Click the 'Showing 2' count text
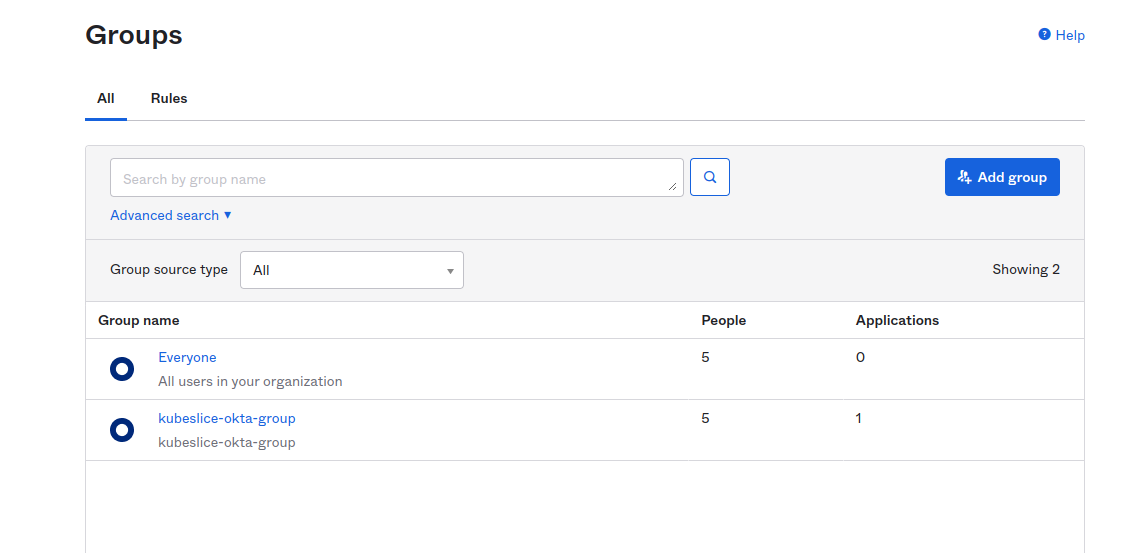This screenshot has width=1142, height=553. click(x=1025, y=270)
